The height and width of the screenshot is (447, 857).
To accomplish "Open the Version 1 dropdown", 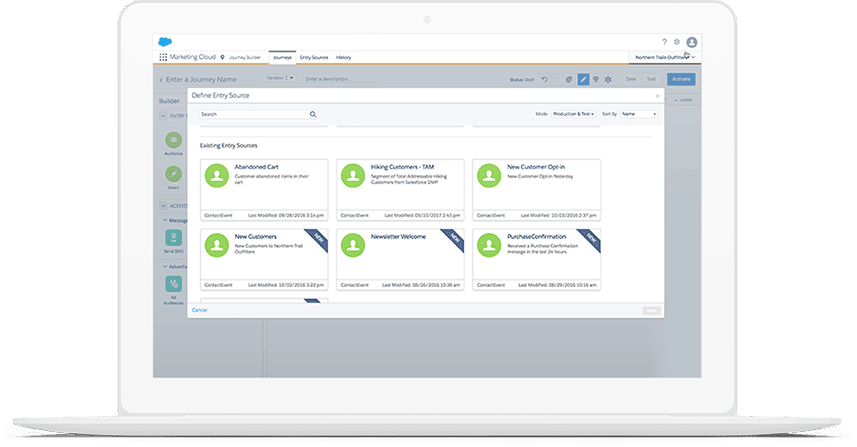I will pyautogui.click(x=280, y=78).
